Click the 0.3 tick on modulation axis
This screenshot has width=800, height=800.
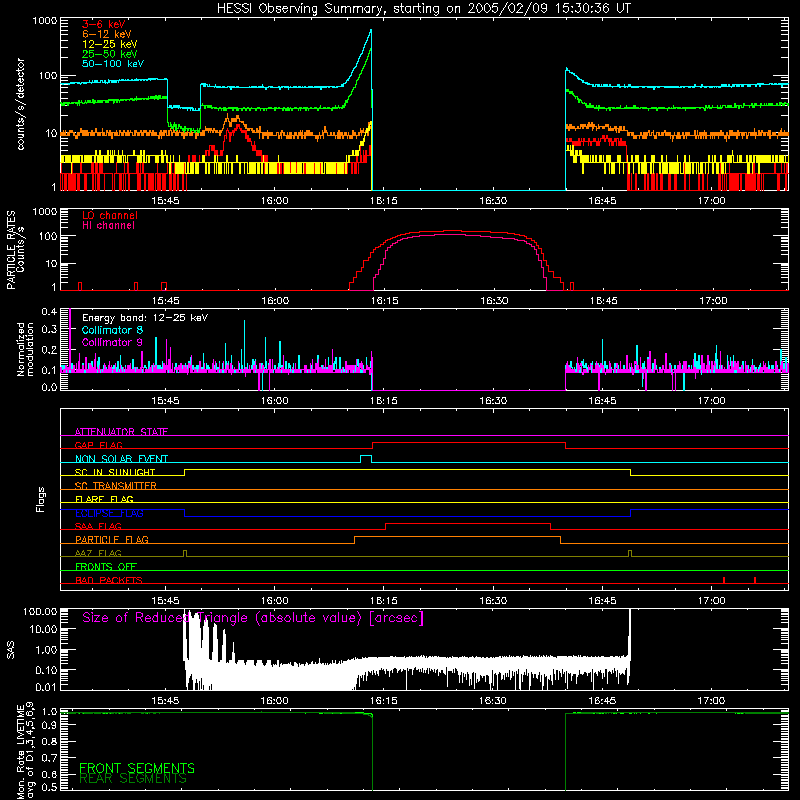(x=49, y=329)
